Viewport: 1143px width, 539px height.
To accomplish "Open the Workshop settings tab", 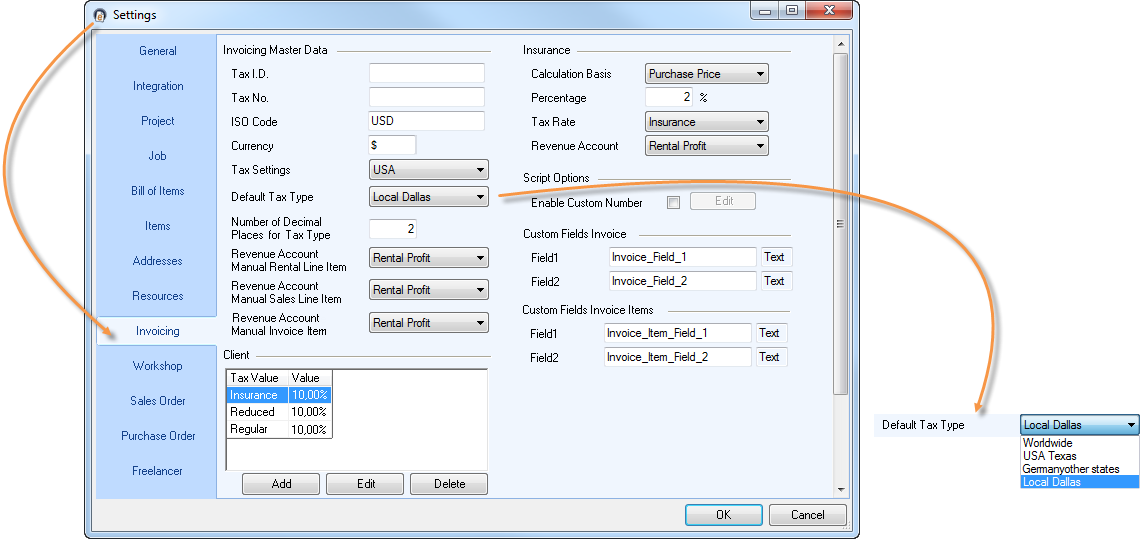I will [157, 366].
